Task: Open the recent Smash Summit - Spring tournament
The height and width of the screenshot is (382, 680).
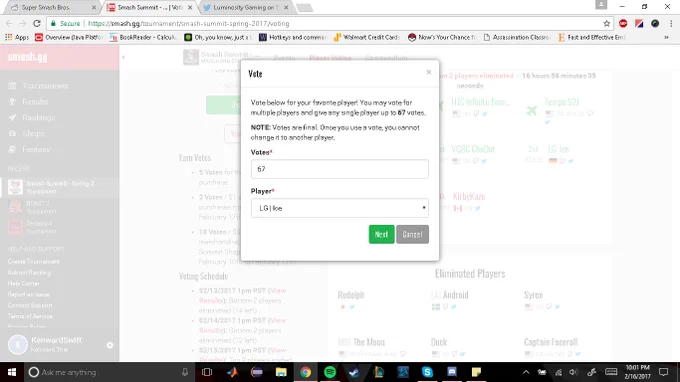Action: tap(59, 187)
